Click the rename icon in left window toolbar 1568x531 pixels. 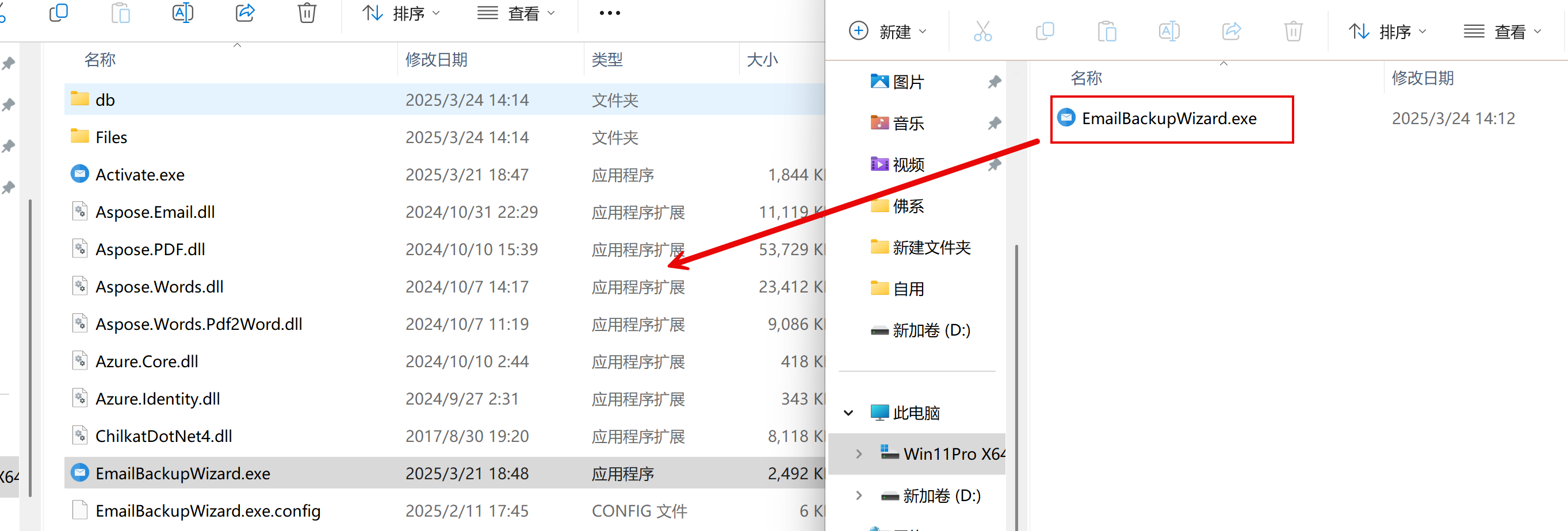click(182, 13)
